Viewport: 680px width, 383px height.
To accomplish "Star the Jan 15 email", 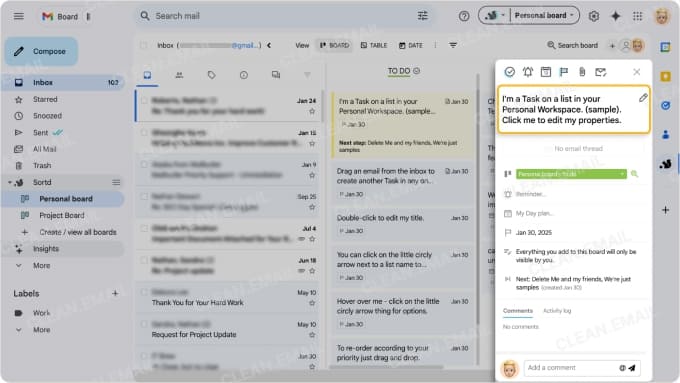I will [312, 144].
